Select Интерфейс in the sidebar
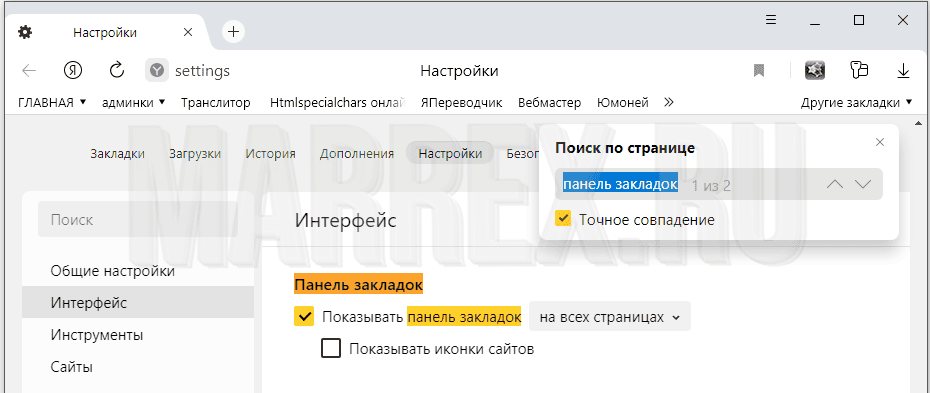Viewport: 930px width, 393px height. pyautogui.click(x=138, y=303)
